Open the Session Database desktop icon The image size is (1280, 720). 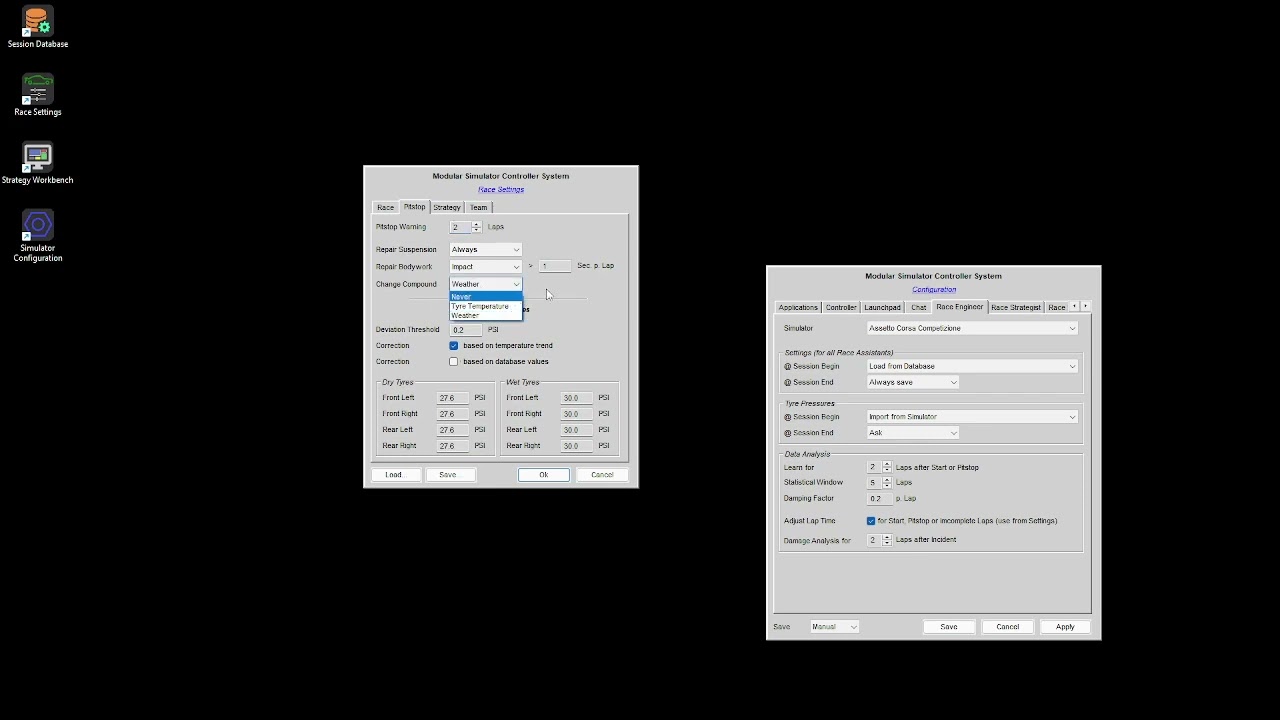37,28
